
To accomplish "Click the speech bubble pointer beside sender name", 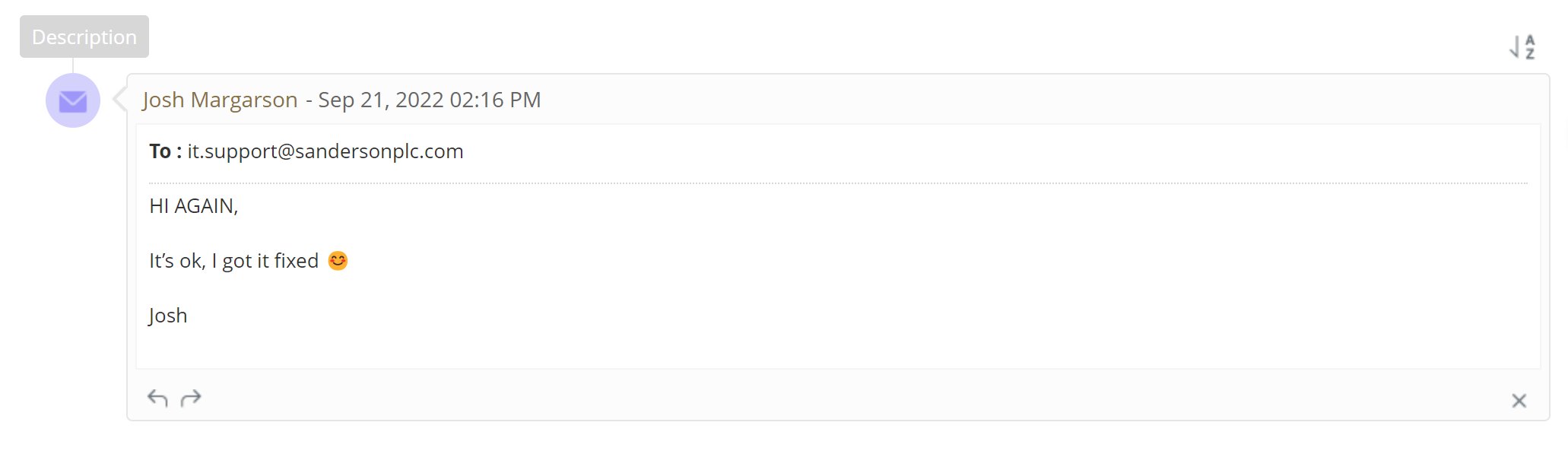I will (x=119, y=99).
